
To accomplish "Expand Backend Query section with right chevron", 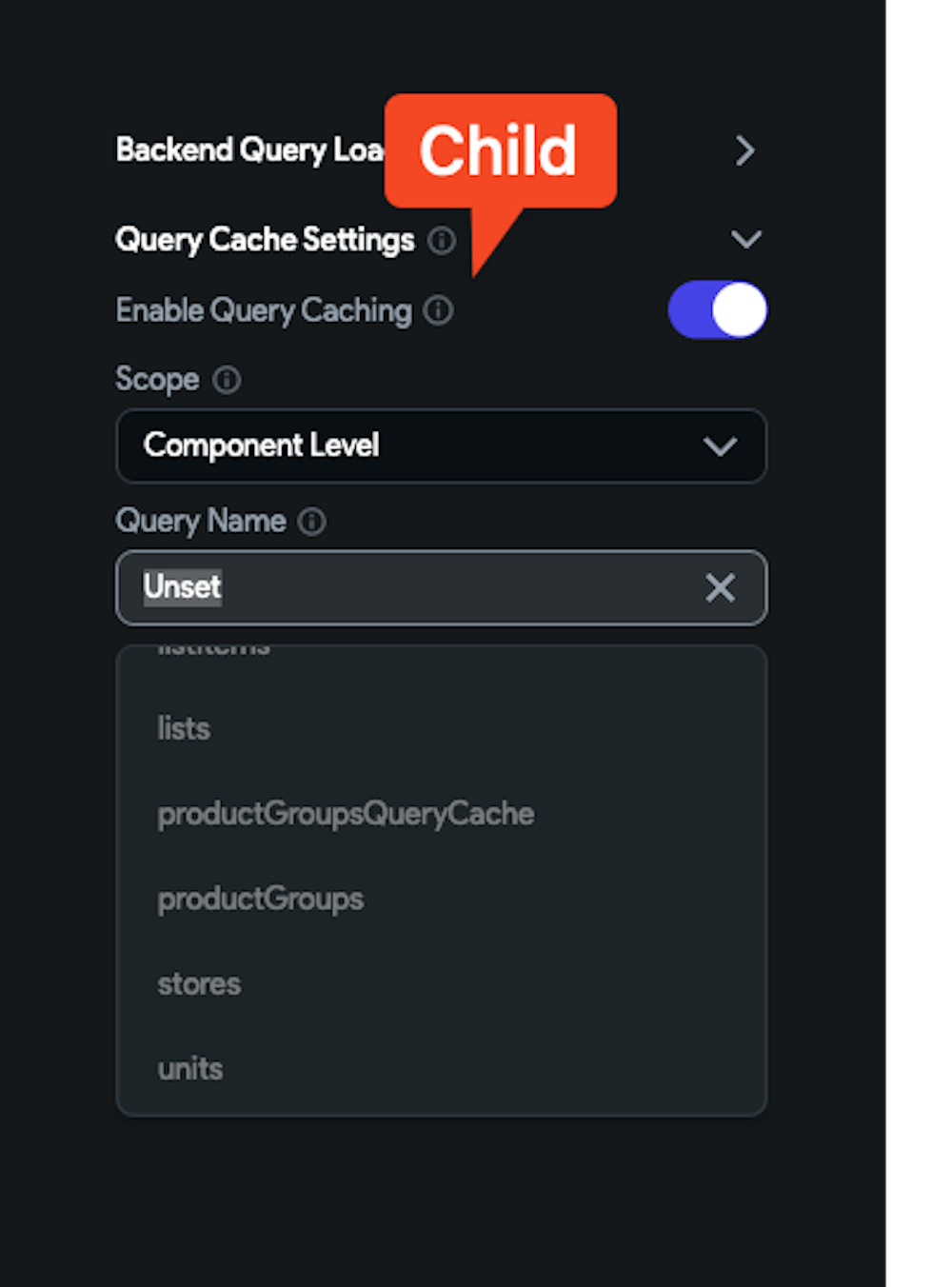I will coord(744,150).
